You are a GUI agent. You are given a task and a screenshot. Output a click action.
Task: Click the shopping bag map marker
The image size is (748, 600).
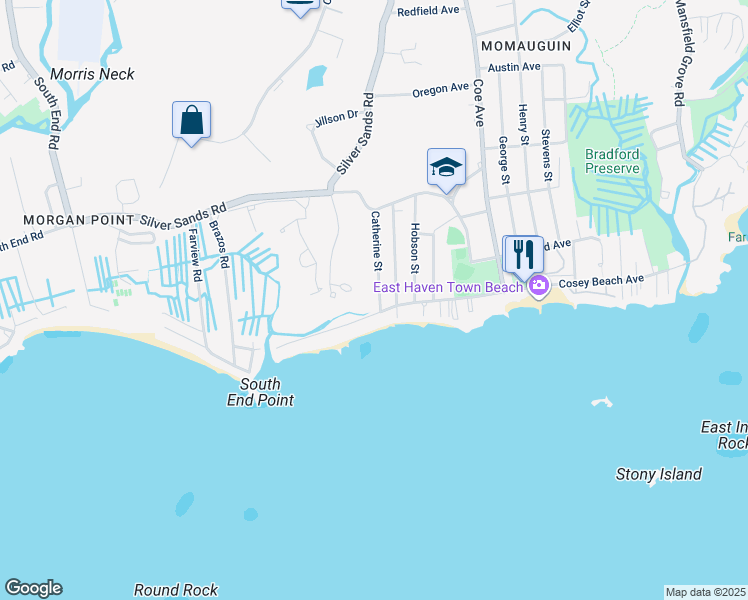pos(191,124)
